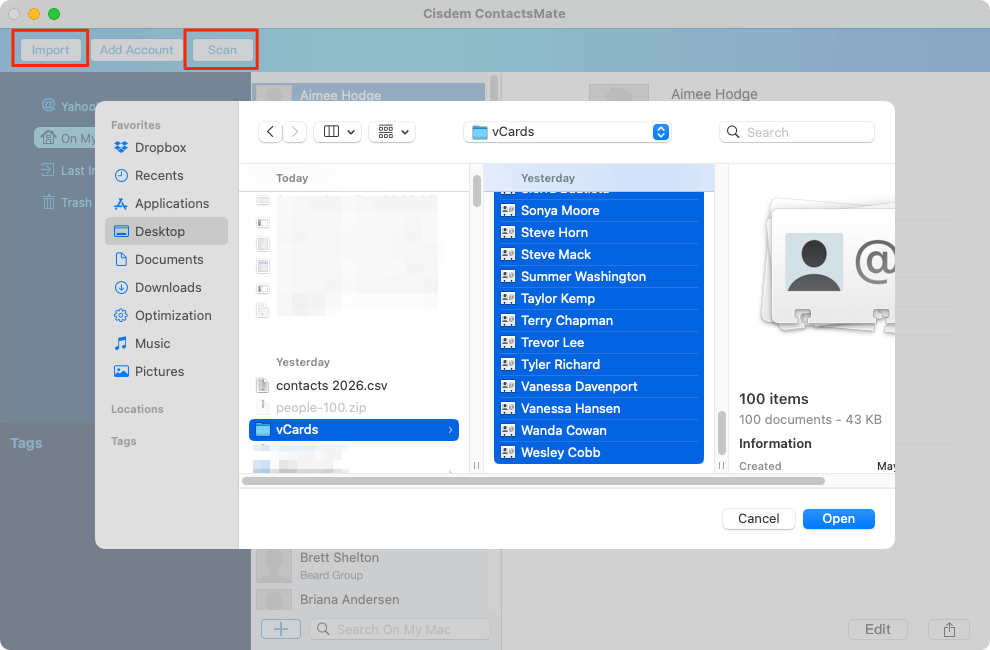The image size is (990, 650).
Task: Select the Trash item in ContactsMate sidebar
Action: 67,202
